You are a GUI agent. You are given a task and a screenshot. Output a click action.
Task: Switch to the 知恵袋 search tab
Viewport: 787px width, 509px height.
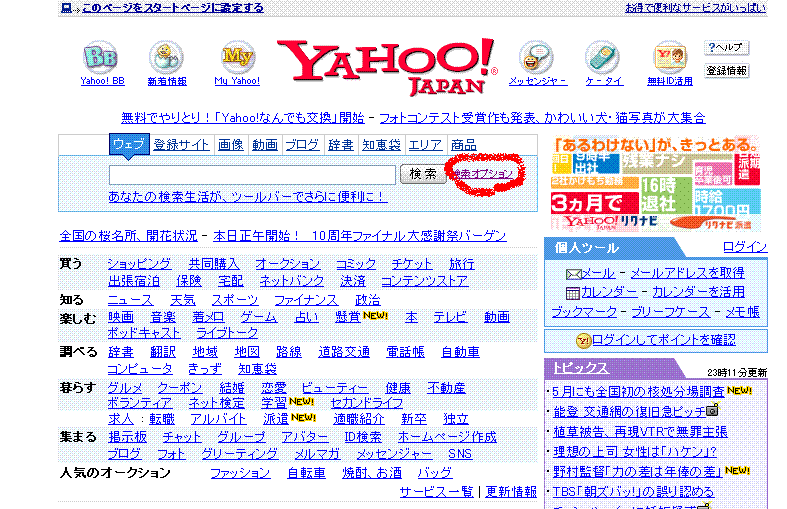coord(381,145)
